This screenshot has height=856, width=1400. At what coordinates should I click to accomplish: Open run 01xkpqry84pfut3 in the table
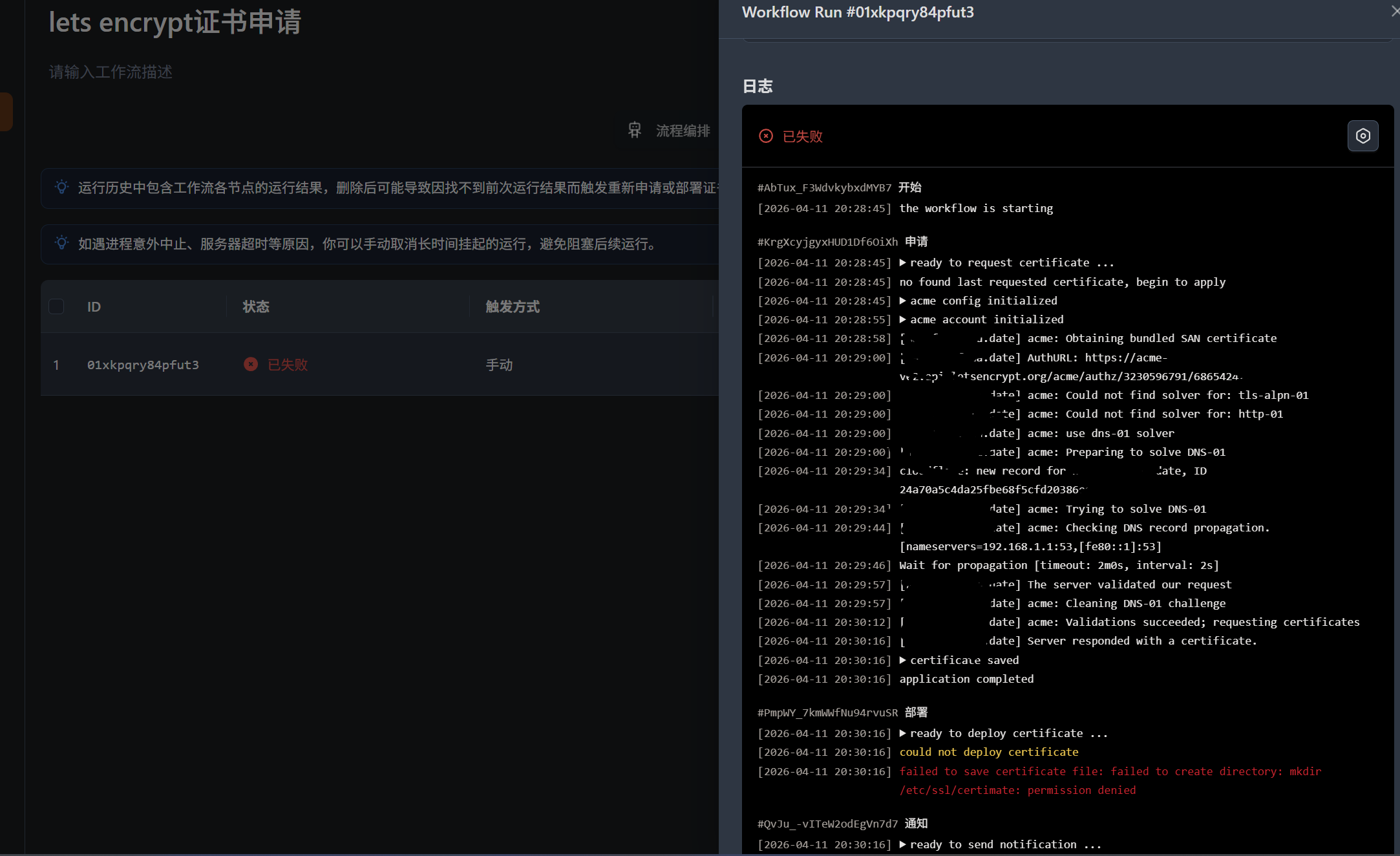pyautogui.click(x=143, y=365)
